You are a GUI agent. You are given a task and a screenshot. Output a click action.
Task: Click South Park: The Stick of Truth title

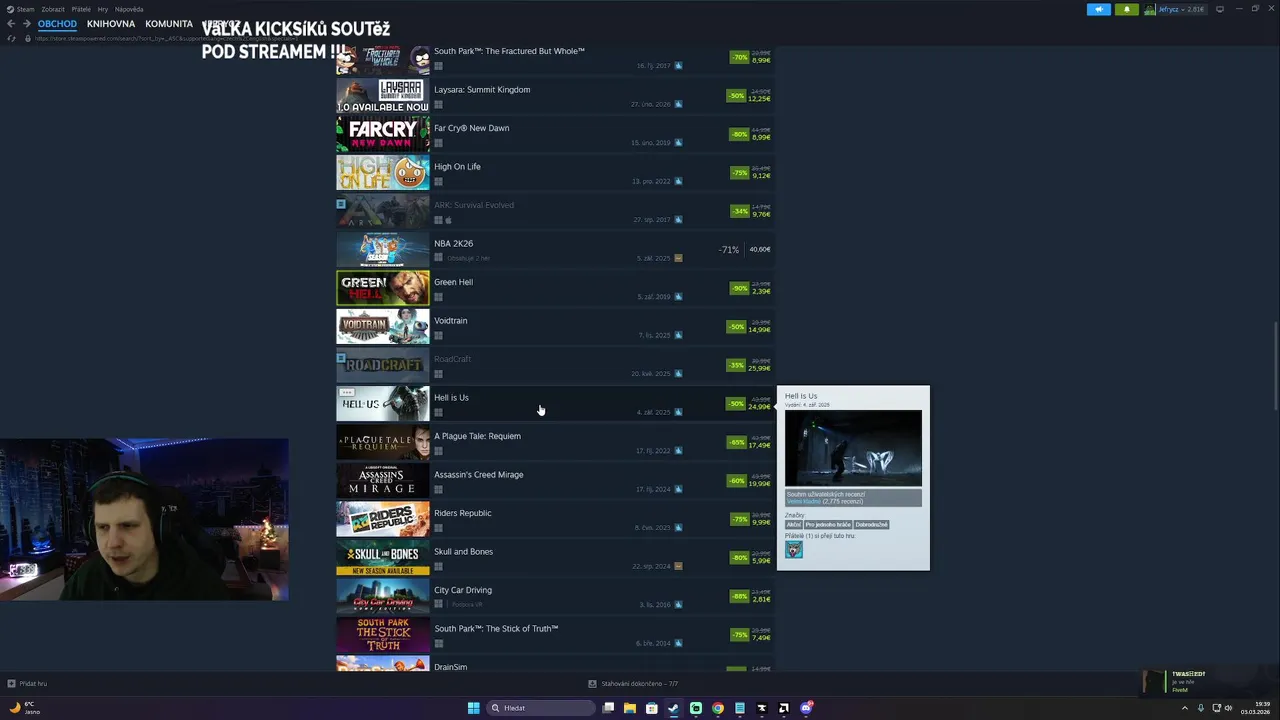(x=496, y=629)
